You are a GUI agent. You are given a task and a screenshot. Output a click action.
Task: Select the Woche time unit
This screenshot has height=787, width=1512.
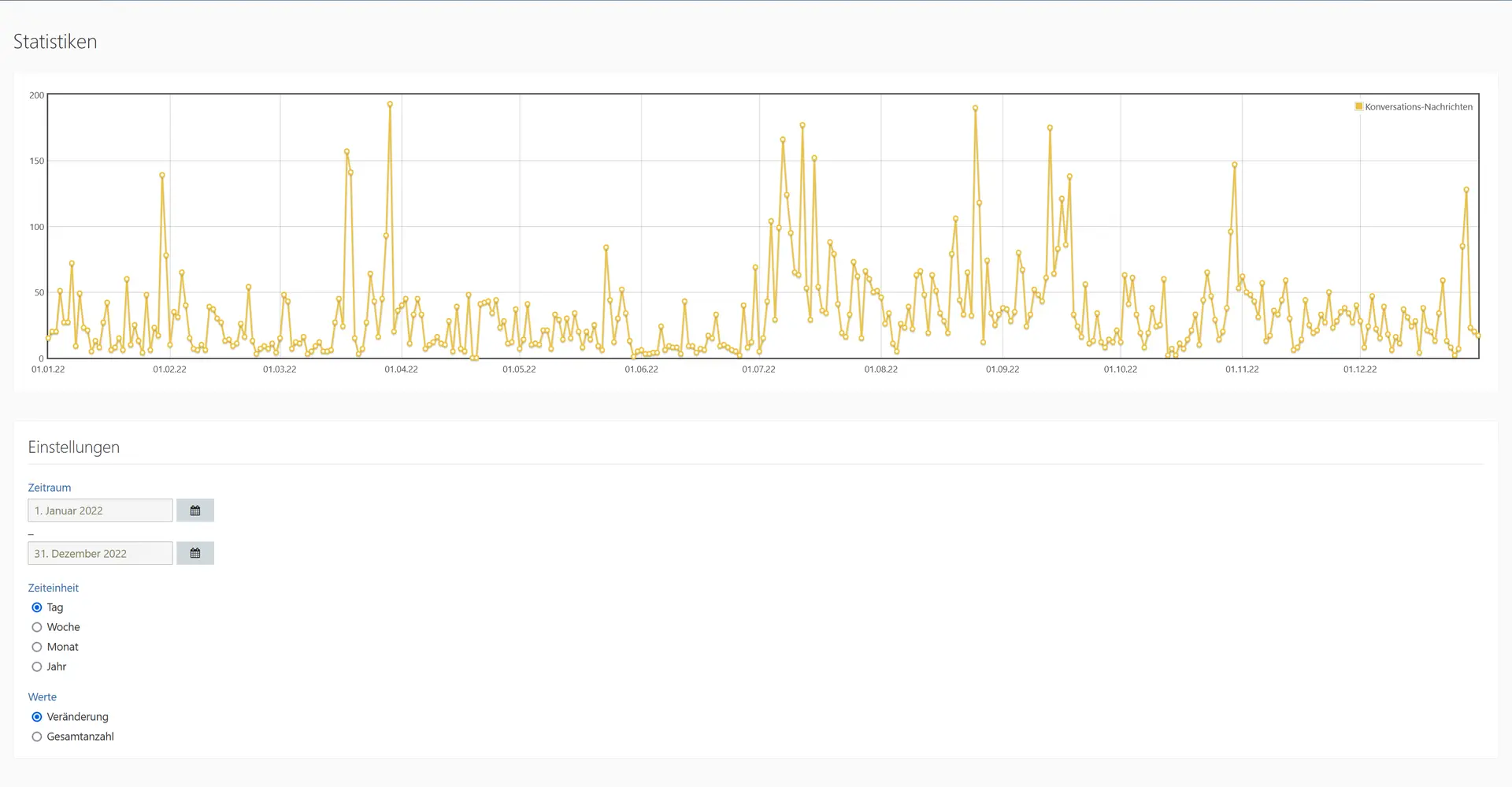[x=37, y=627]
